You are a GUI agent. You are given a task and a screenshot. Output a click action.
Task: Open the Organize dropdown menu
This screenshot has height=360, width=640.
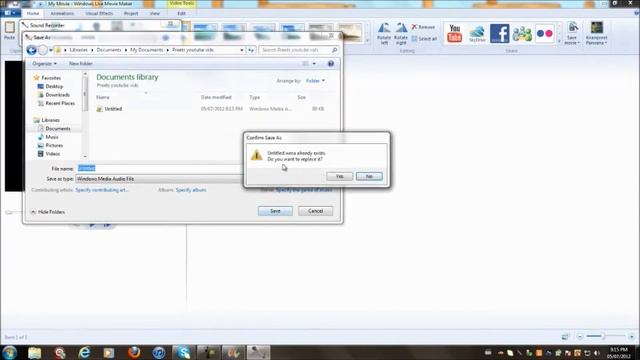44,64
